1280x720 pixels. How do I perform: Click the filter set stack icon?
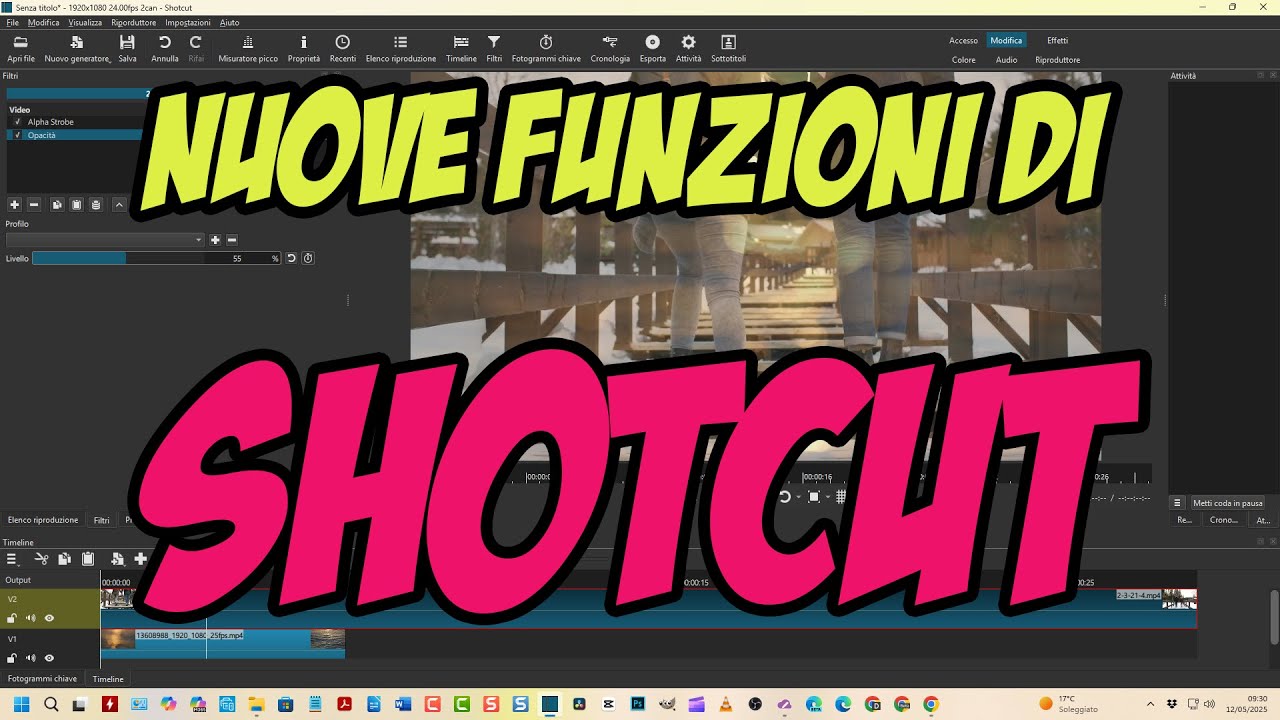point(96,204)
